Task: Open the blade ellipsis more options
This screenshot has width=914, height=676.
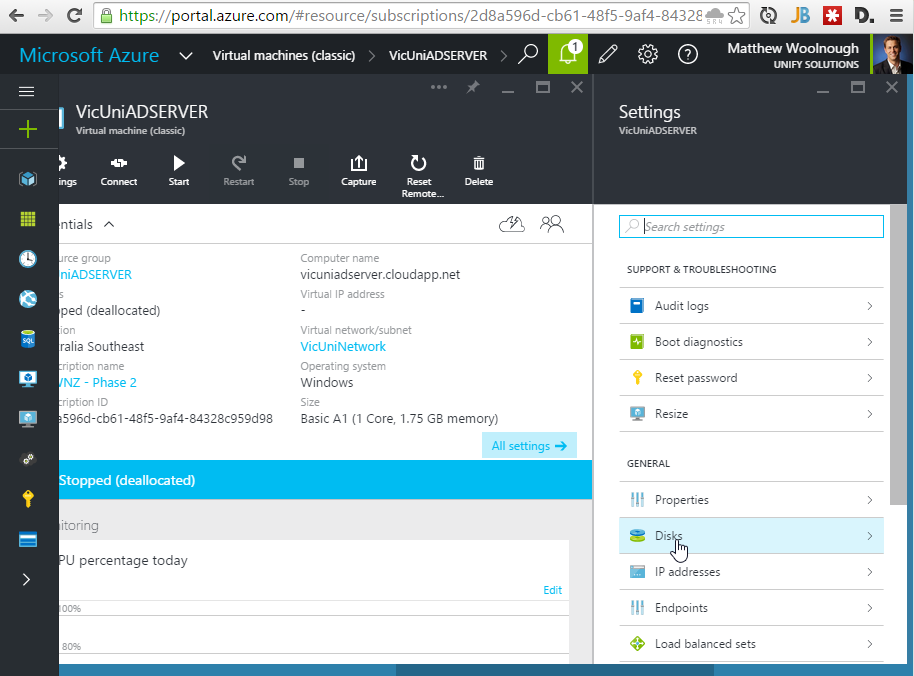Action: click(439, 87)
